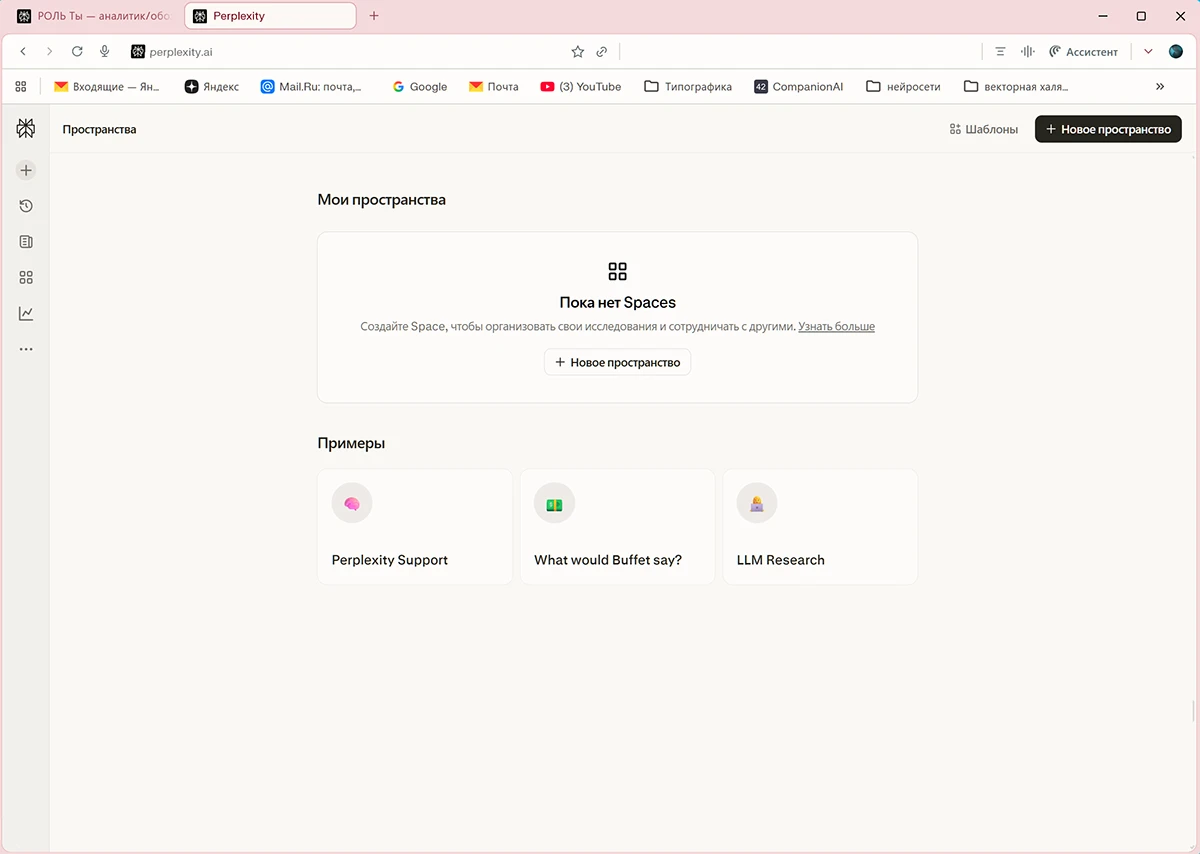Open sidebar More options ellipsis

coord(26,350)
